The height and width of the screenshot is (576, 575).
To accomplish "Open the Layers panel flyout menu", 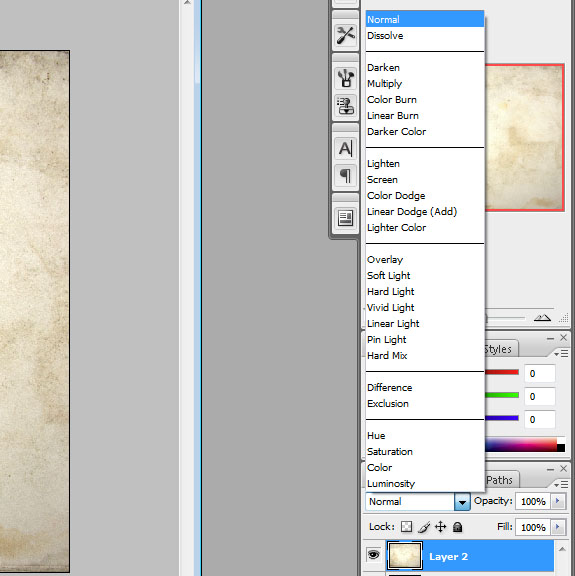I will tap(561, 485).
